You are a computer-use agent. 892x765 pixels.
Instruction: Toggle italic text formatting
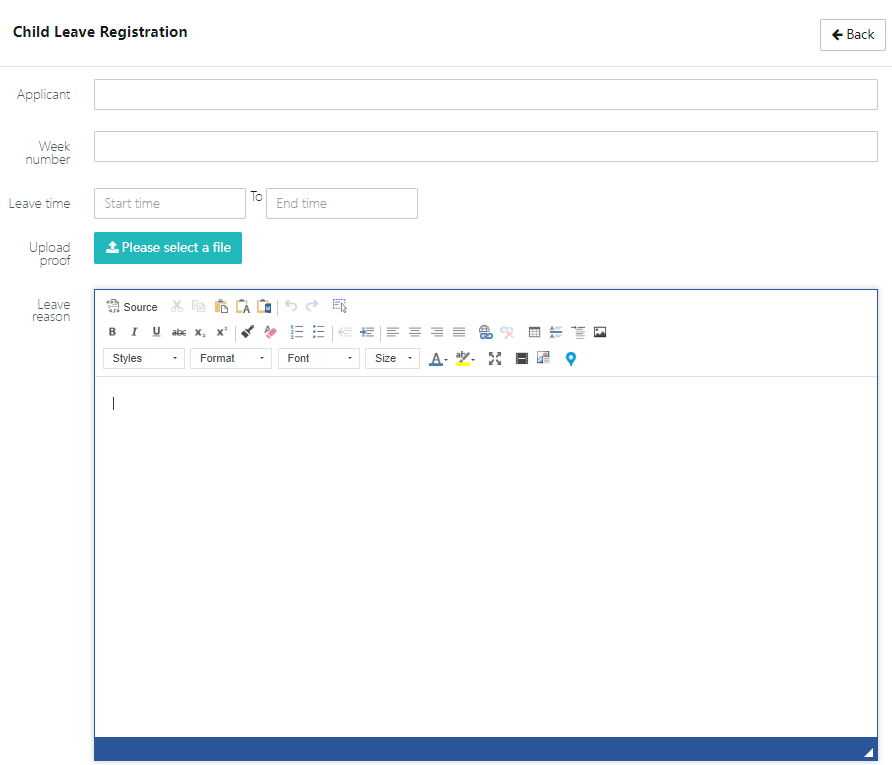(x=134, y=332)
